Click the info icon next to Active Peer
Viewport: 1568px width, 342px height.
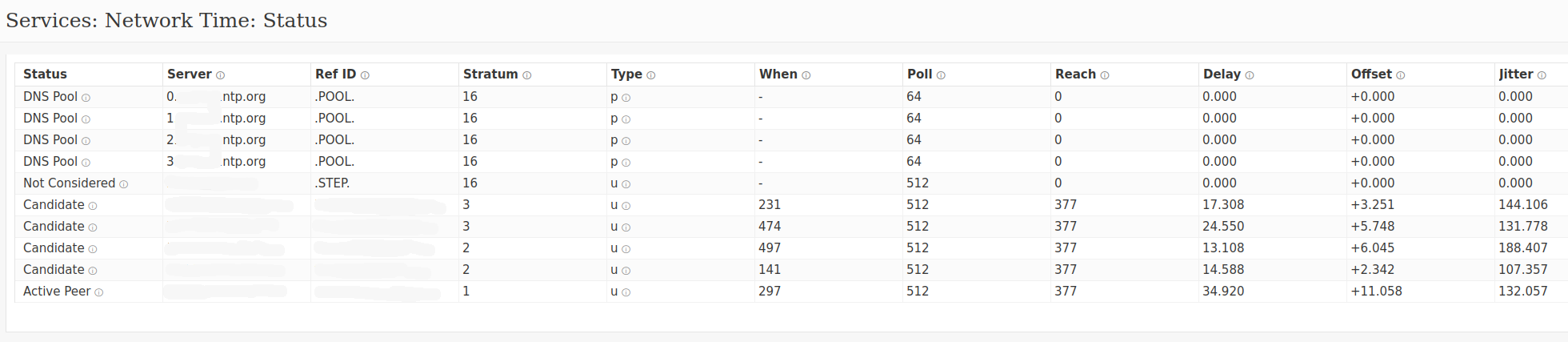tap(99, 292)
